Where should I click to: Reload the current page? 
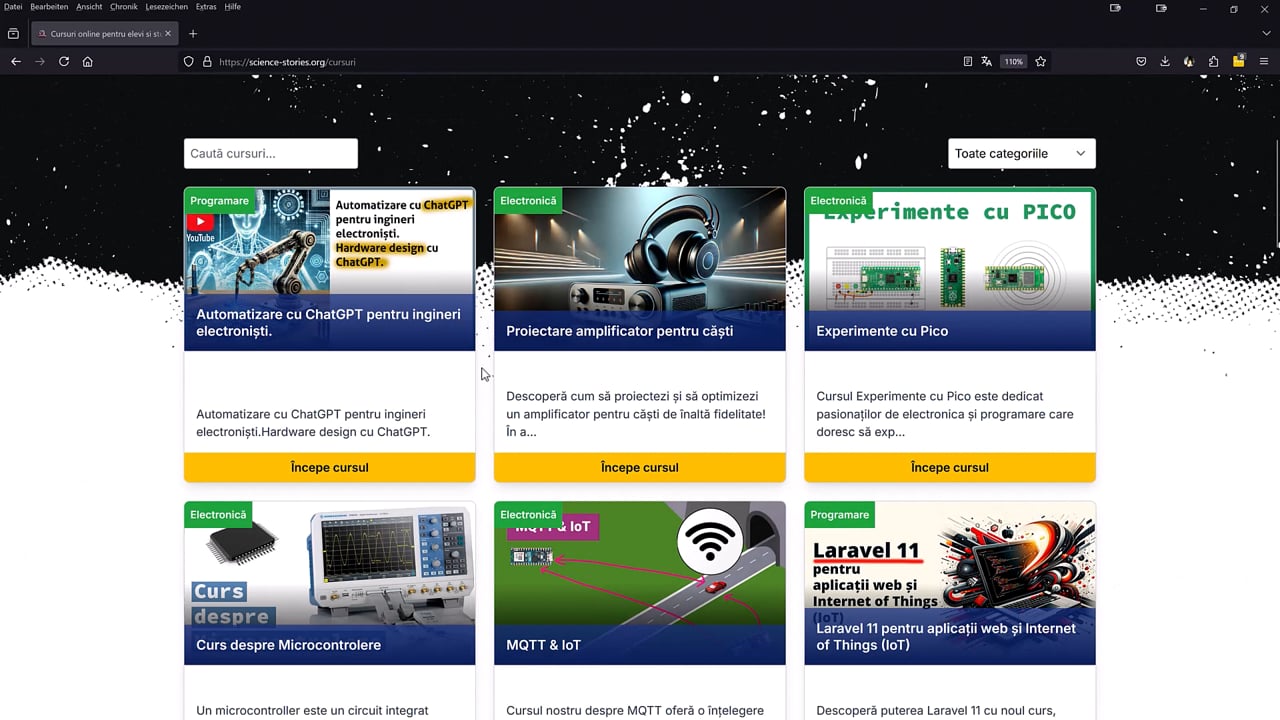pos(64,61)
